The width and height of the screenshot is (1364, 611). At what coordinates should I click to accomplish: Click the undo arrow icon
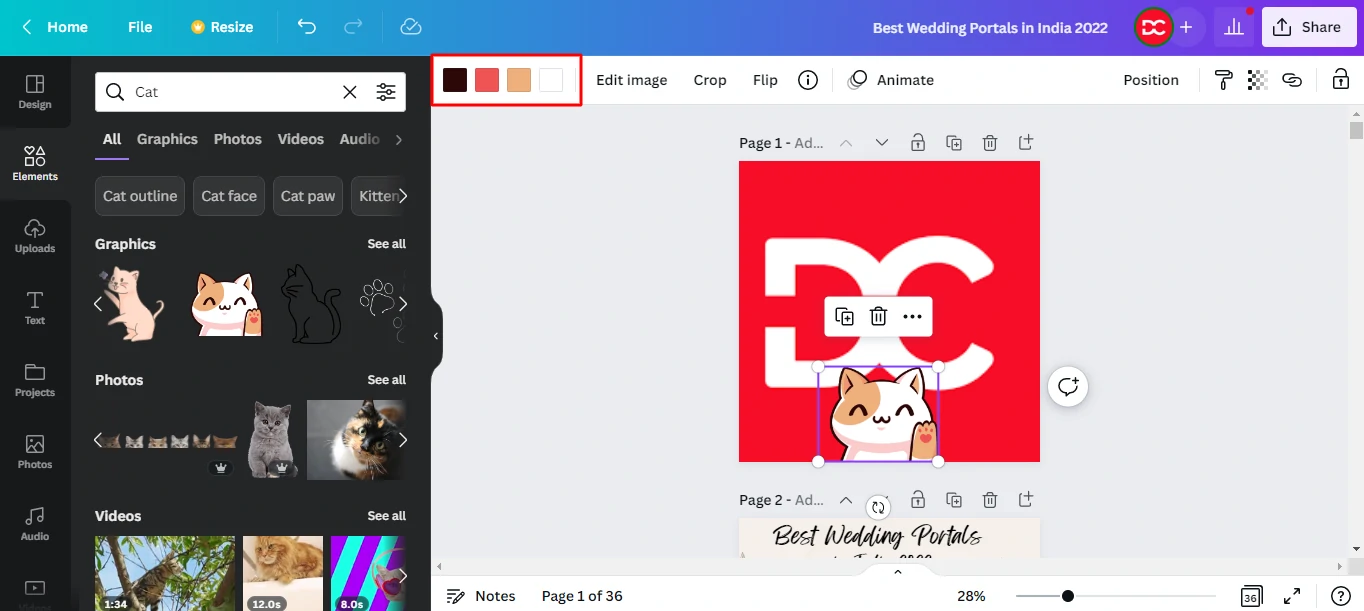(x=307, y=27)
